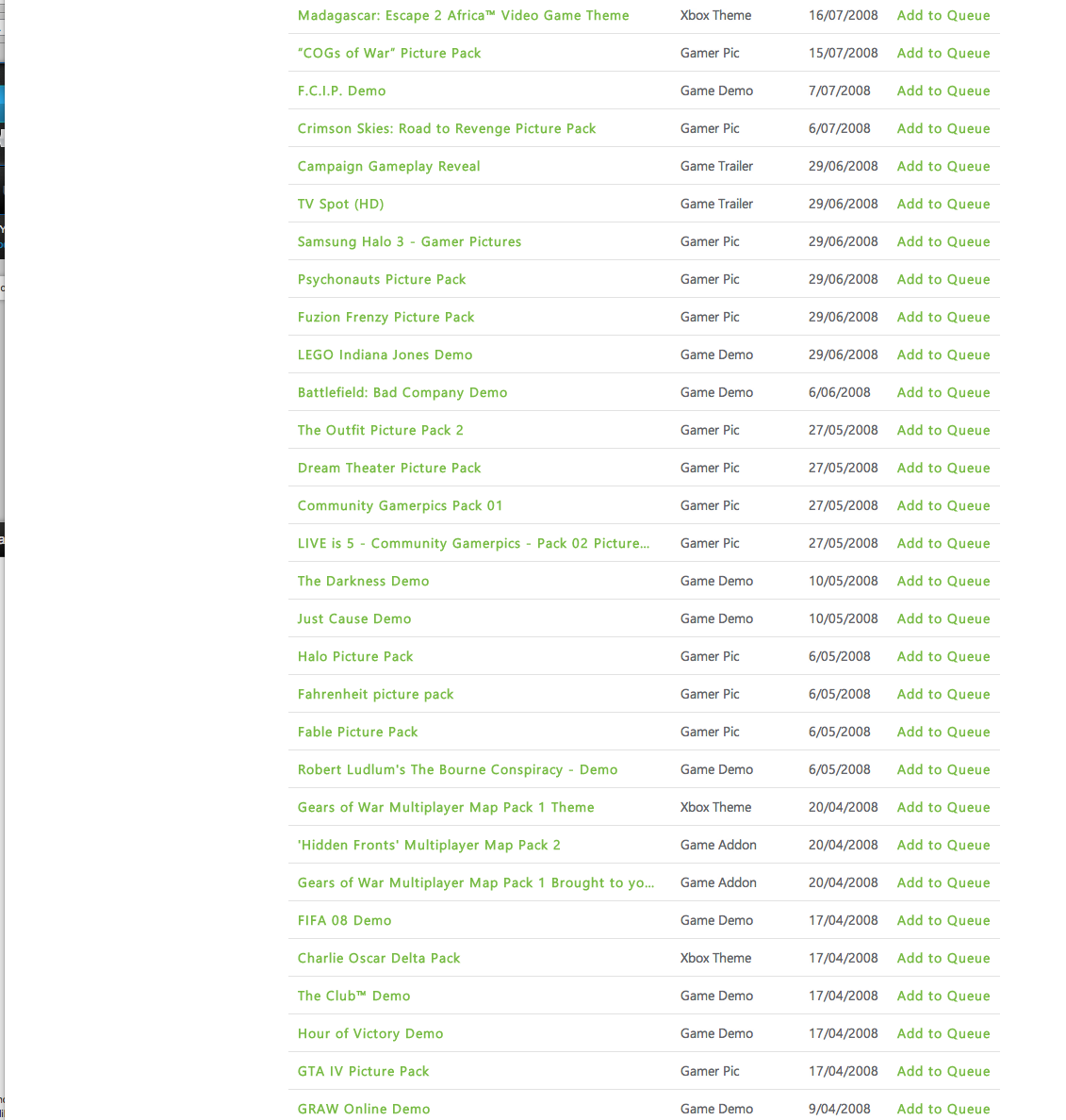The height and width of the screenshot is (1120, 1066).
Task: Add Crimson Skies Picture Pack to queue
Action: (943, 128)
